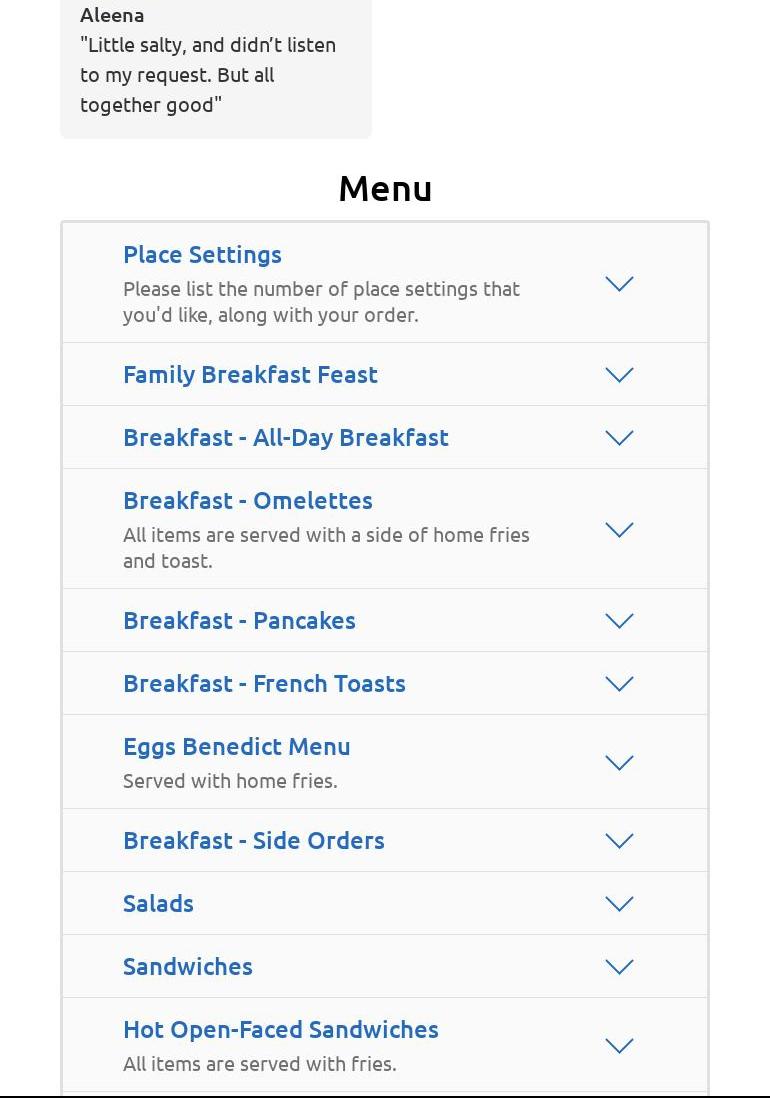Viewport: 770px width, 1098px height.
Task: Expand Family Breakfast Feast chevron arrow
Action: [x=619, y=375]
